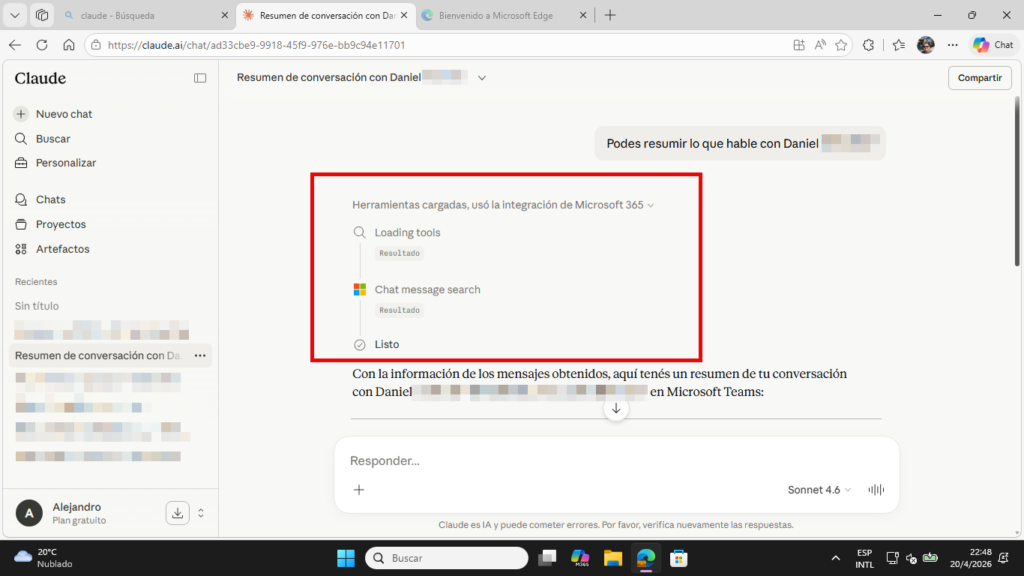Viewport: 1024px width, 576px height.
Task: Open the Sonnet 4.6 model selector
Action: pos(819,490)
